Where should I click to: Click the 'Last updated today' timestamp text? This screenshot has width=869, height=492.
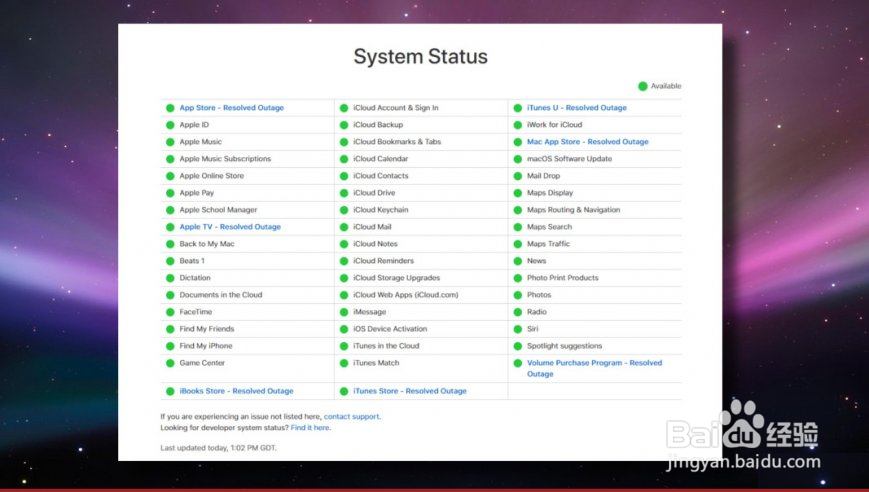click(x=218, y=448)
